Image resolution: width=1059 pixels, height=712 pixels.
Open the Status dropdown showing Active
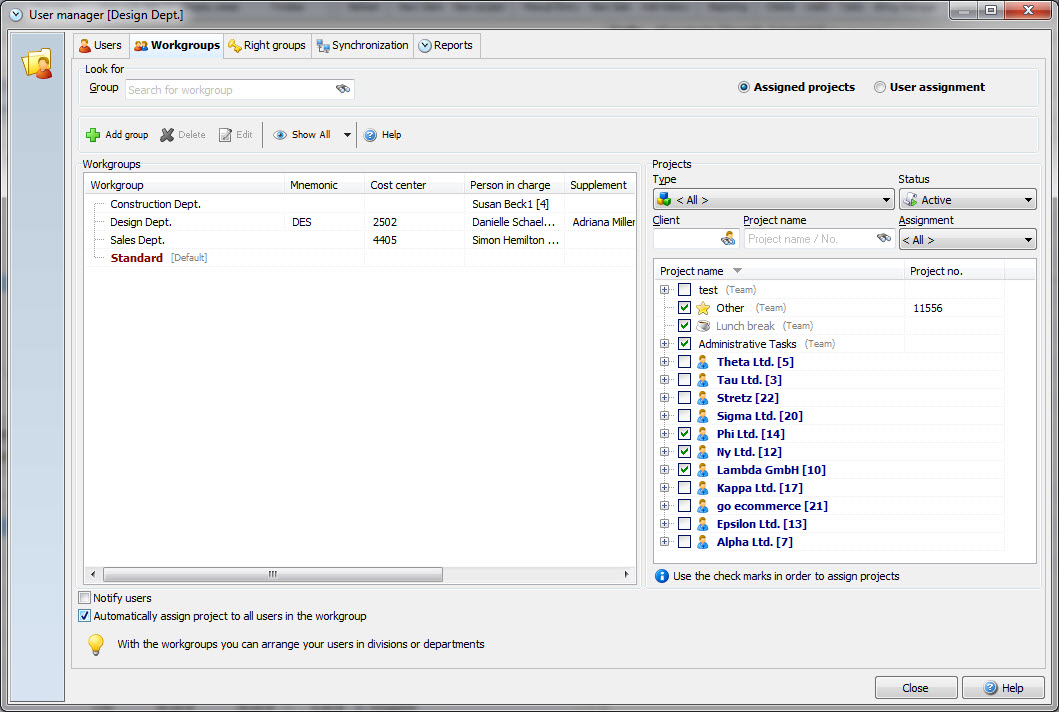pos(967,200)
